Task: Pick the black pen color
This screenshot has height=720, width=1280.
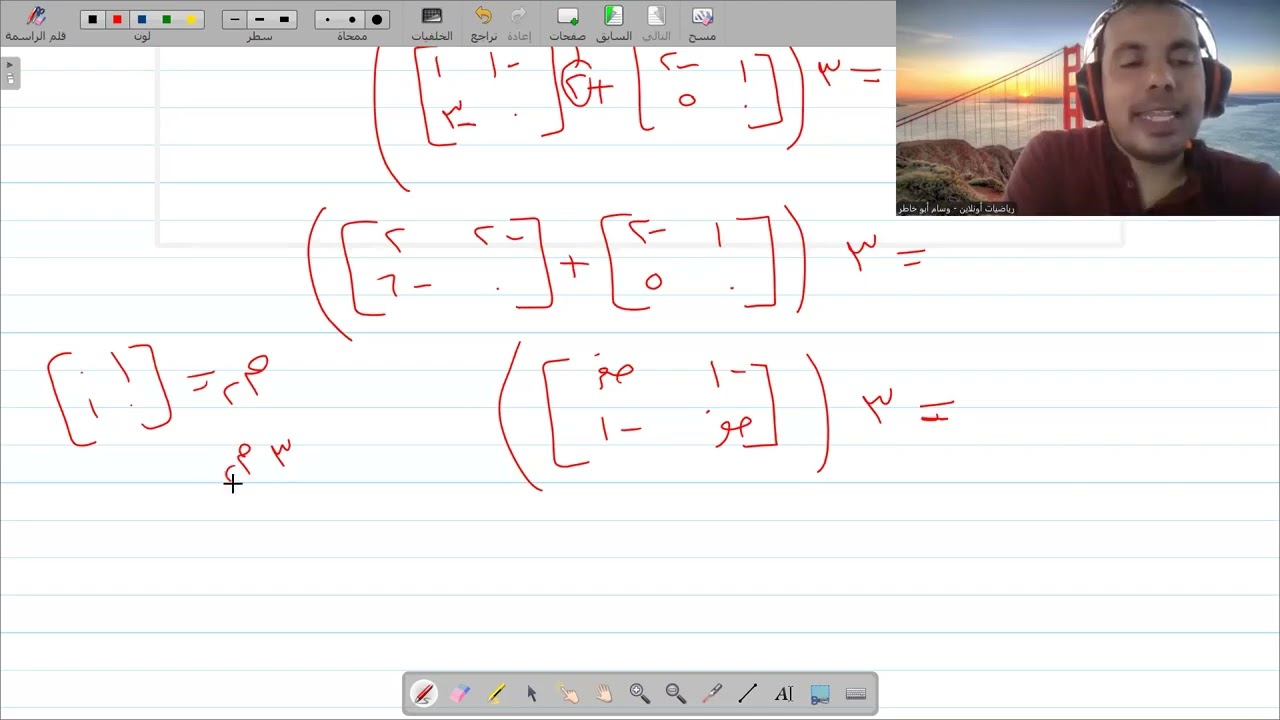Action: (x=93, y=19)
